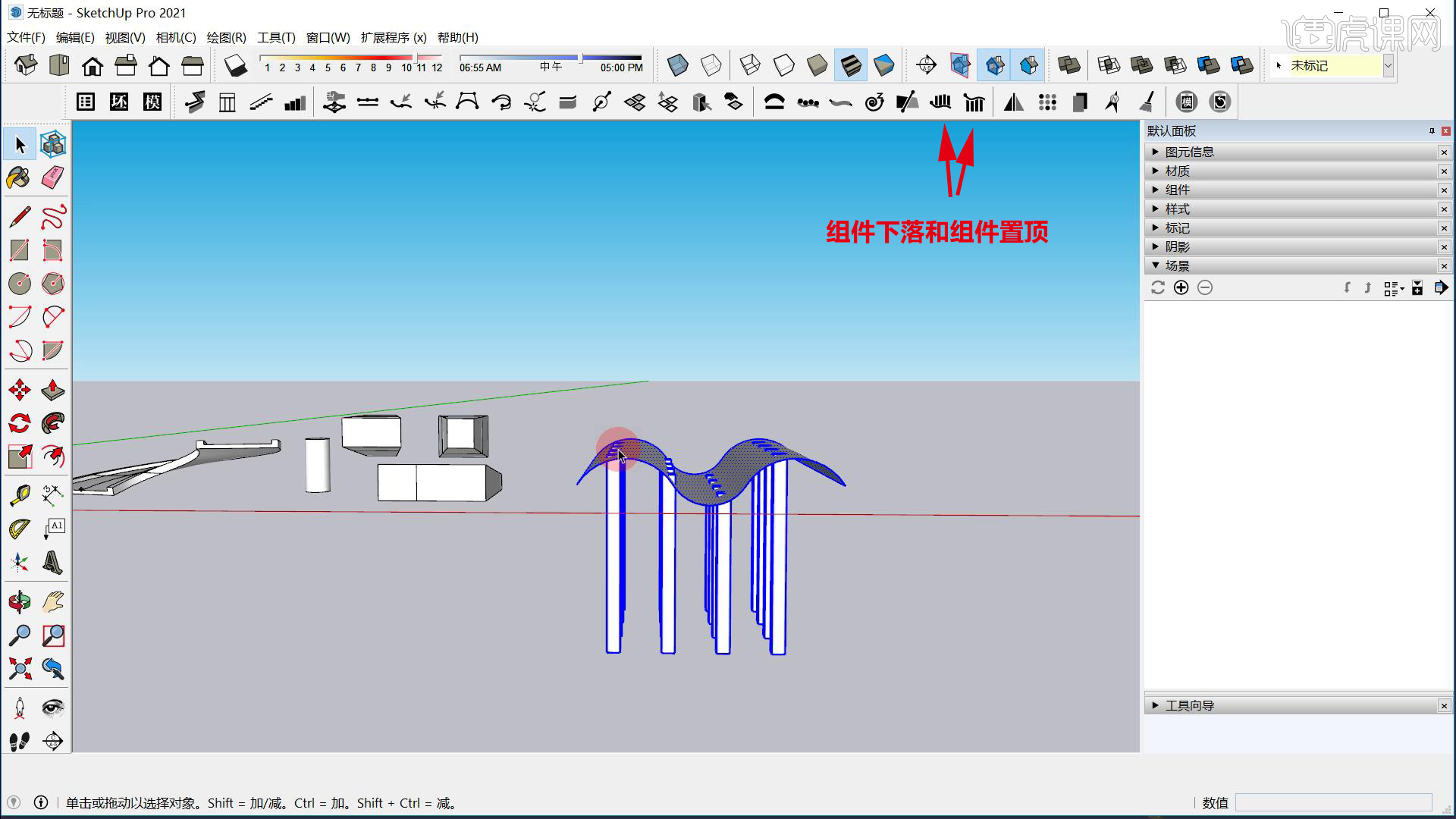Click the dot grid array plugin icon
Image resolution: width=1456 pixels, height=819 pixels.
tap(1047, 102)
